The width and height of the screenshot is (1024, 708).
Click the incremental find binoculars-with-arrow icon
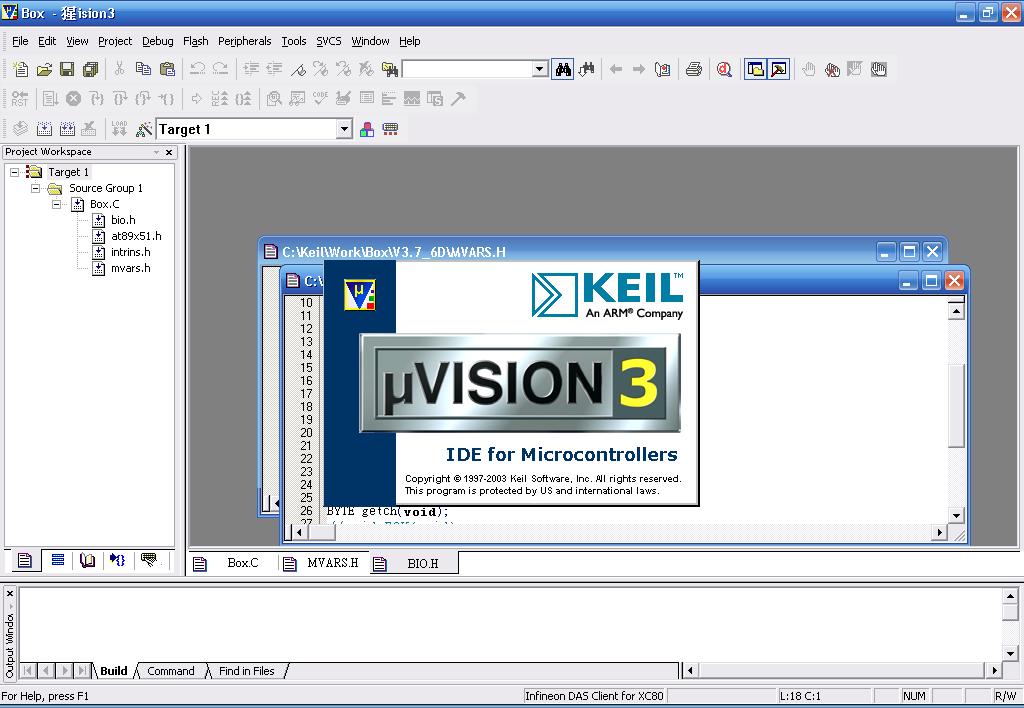point(586,69)
